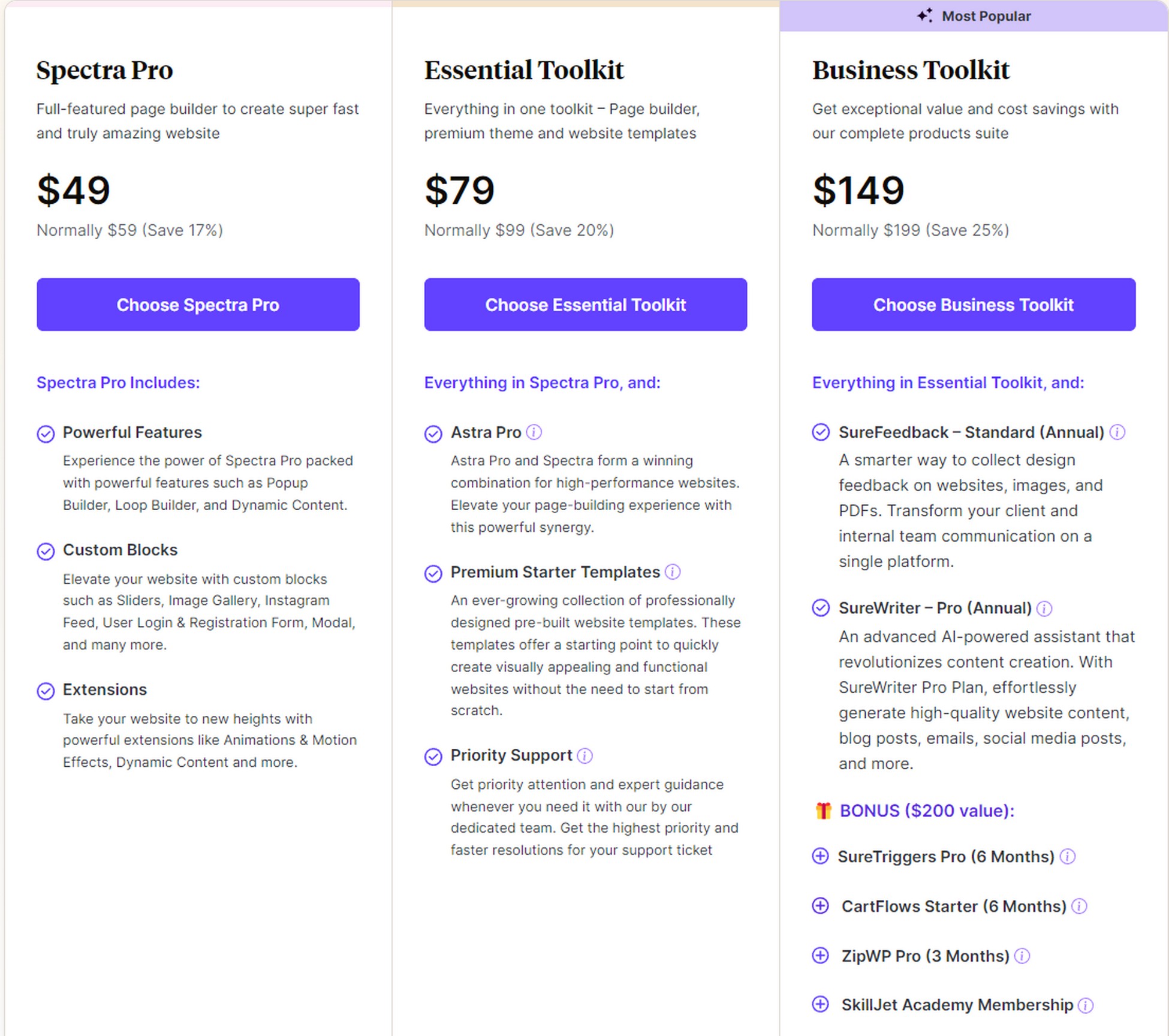Click the Choose Essential Toolkit button

(585, 305)
